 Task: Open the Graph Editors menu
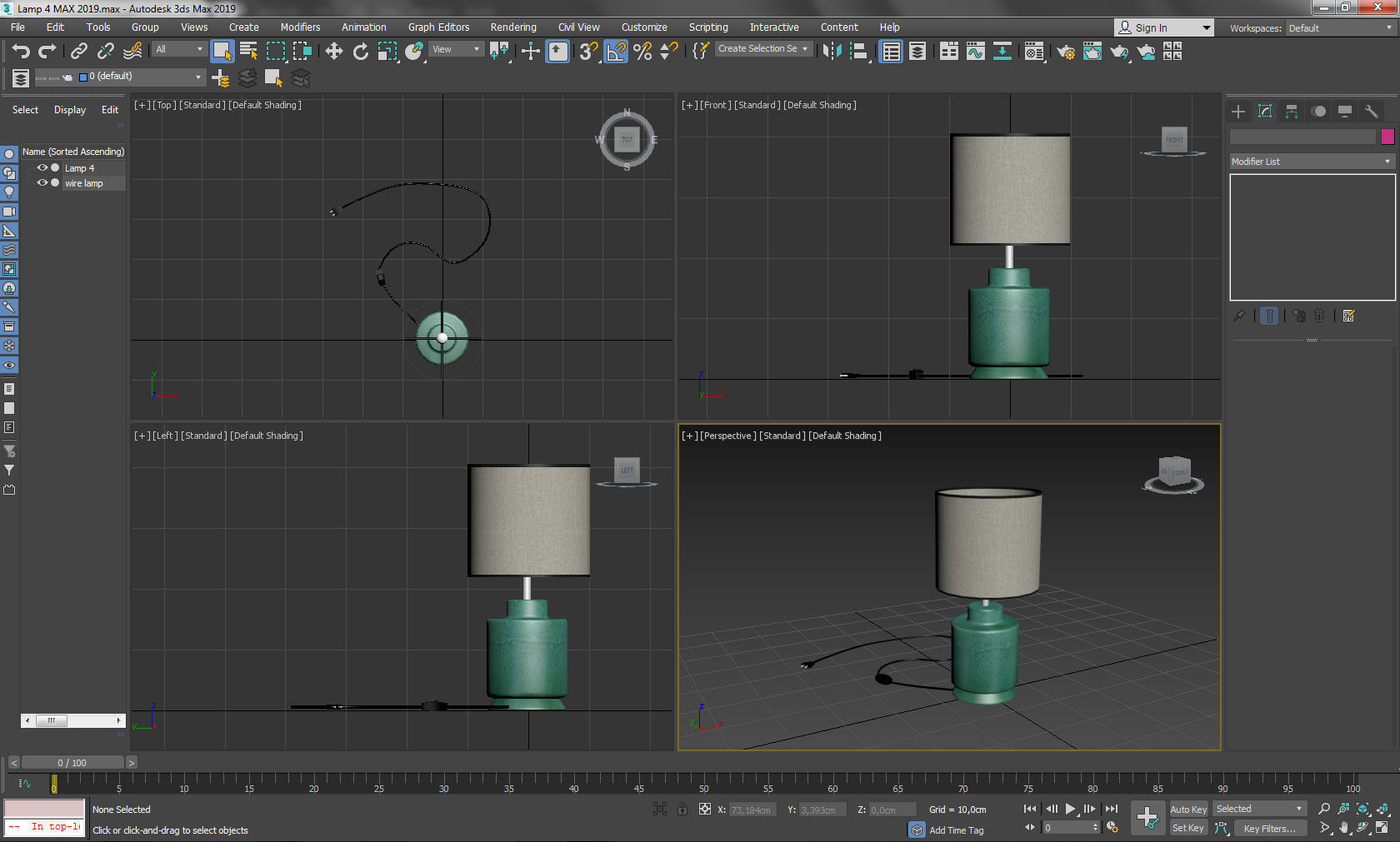coord(438,27)
